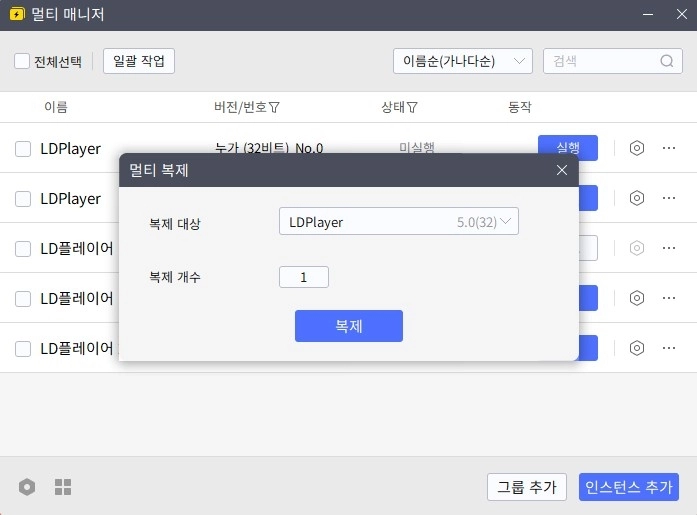Click the 누가 (32비트) No.0 version text
697x515 pixels.
pos(268,147)
